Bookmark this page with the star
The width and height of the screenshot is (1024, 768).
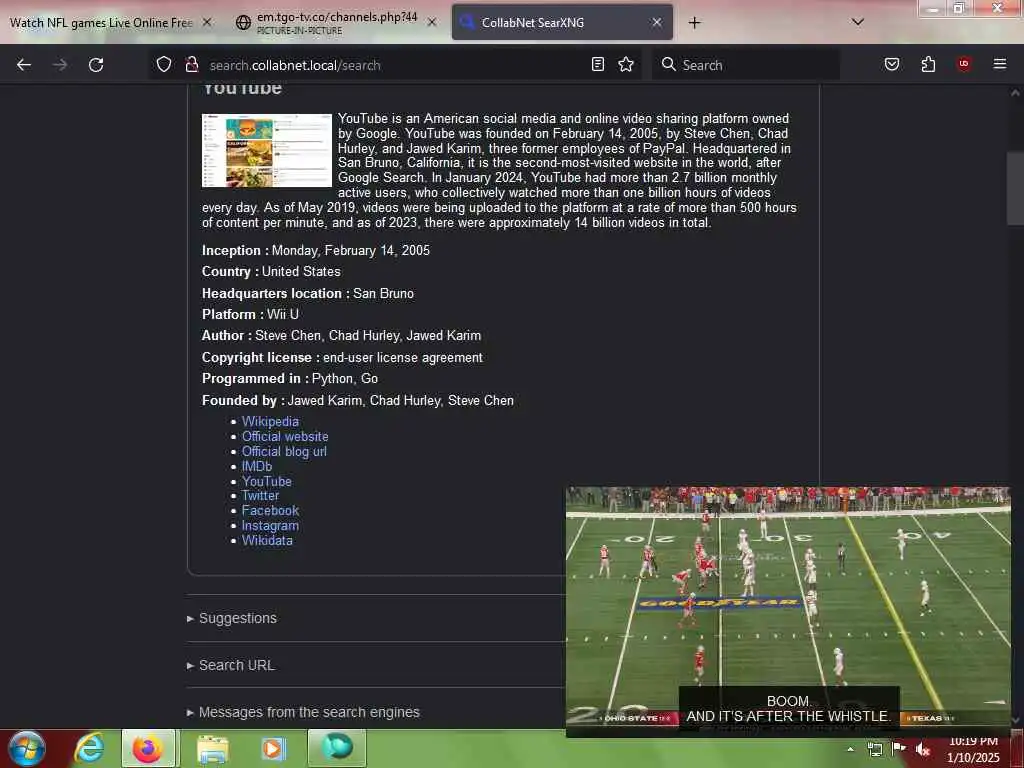tap(626, 64)
